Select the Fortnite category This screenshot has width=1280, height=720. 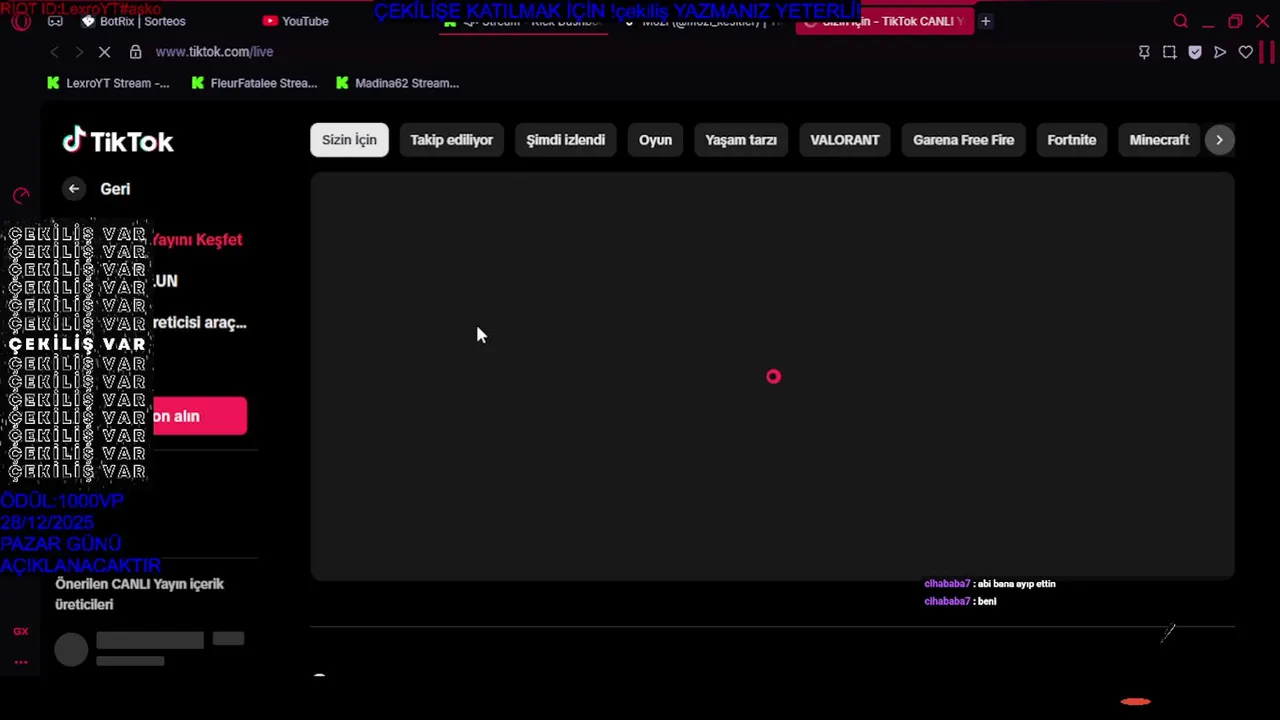1071,140
